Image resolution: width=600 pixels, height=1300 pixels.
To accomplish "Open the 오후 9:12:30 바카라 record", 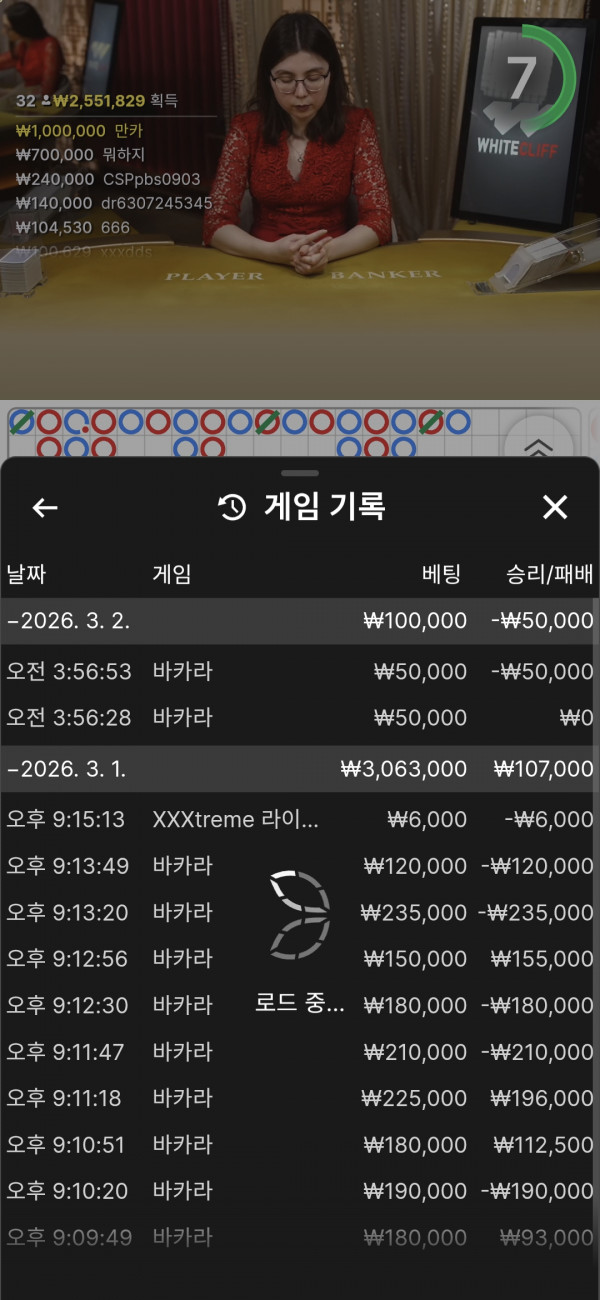I will pyautogui.click(x=300, y=1005).
